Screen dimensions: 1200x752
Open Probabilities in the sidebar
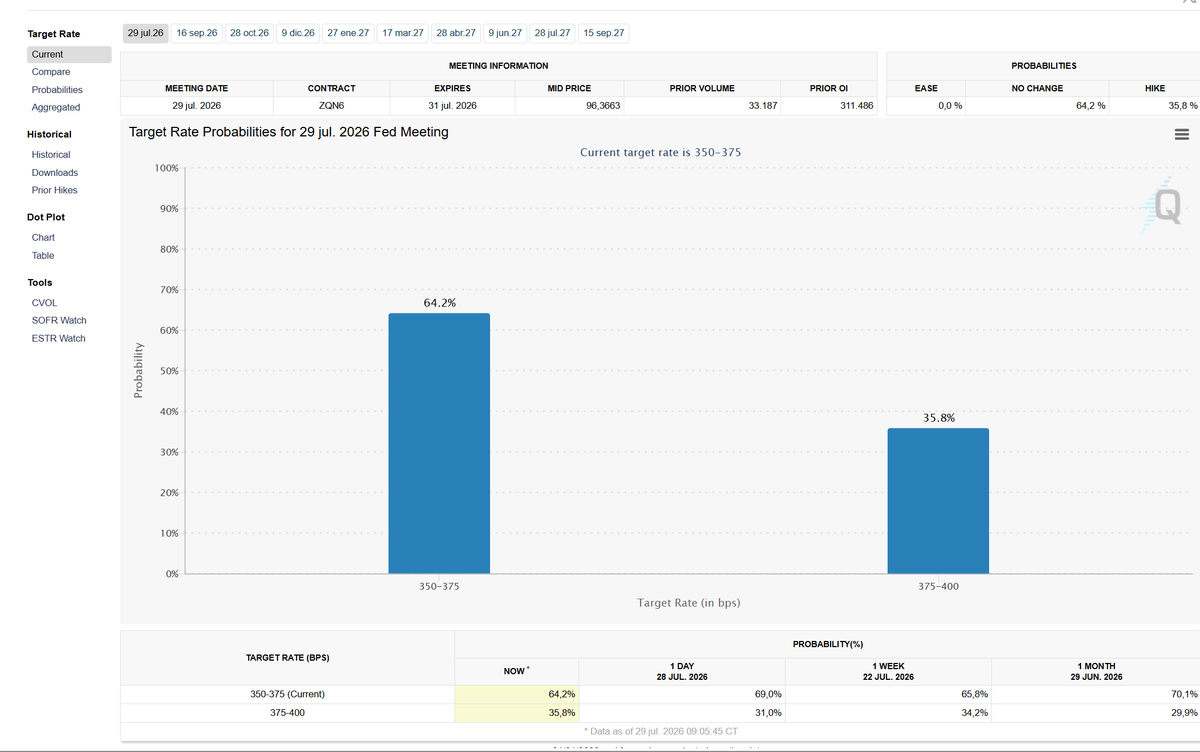pos(57,90)
